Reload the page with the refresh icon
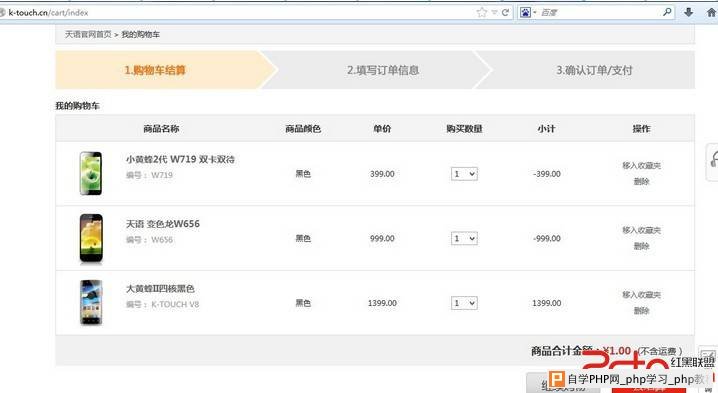The image size is (718, 393). [x=505, y=12]
